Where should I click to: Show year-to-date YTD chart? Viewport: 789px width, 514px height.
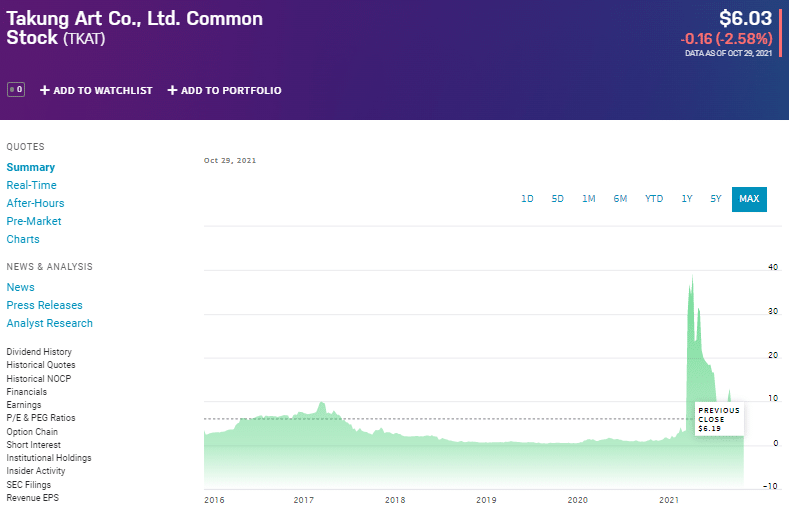[x=654, y=199]
